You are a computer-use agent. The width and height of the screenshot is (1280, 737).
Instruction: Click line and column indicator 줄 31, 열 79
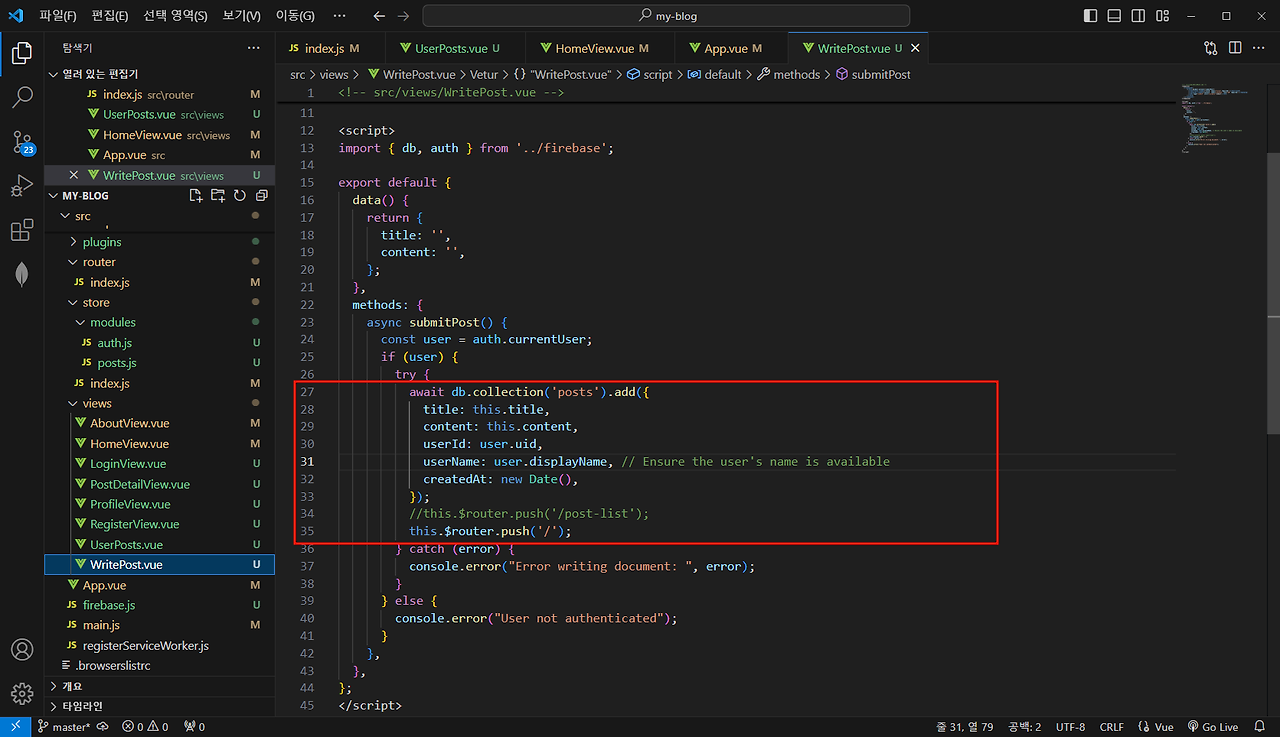[x=964, y=727]
